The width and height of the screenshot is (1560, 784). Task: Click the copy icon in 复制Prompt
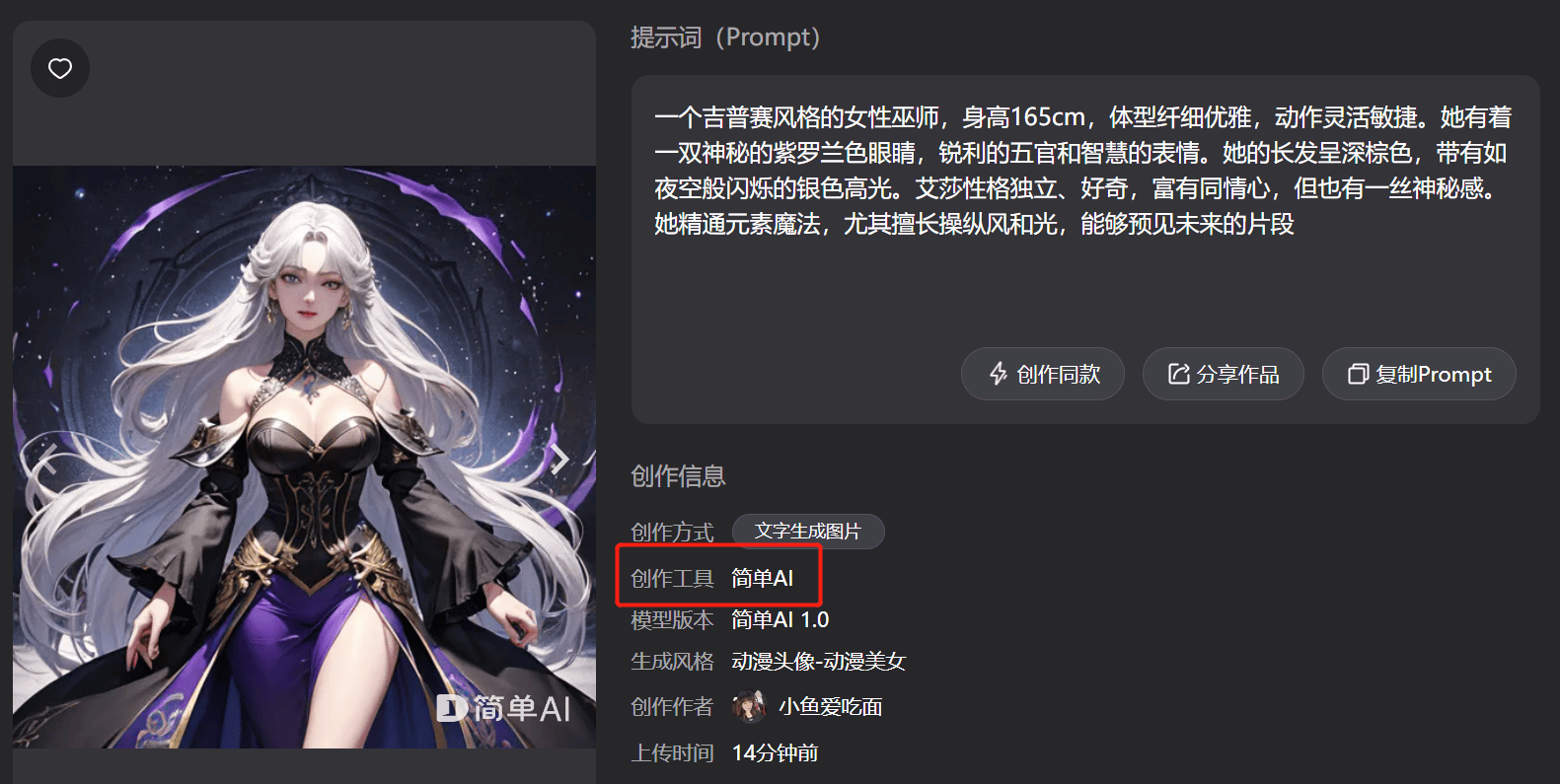1359,374
